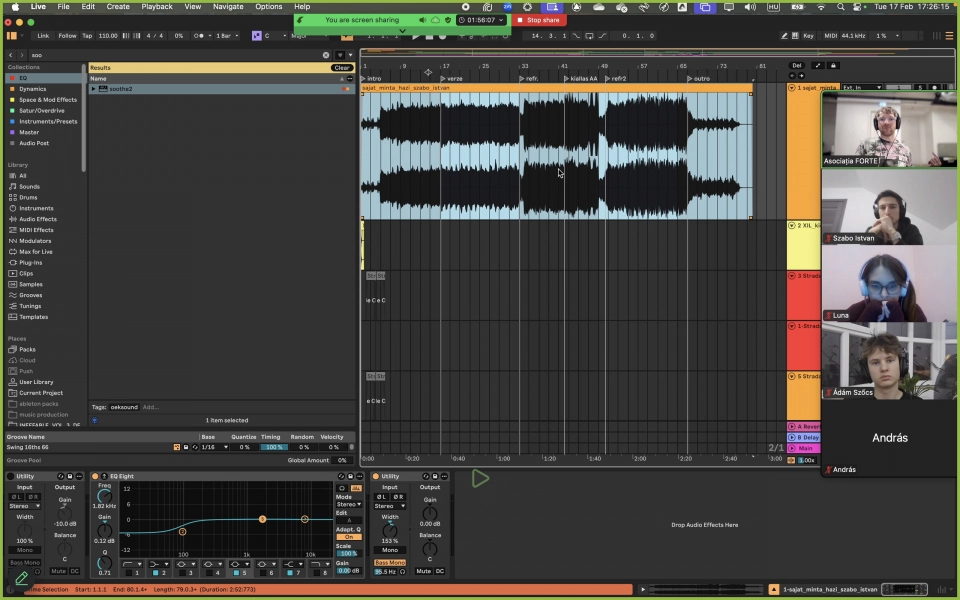Viewport: 960px width, 600px height.
Task: Click the lock envelopes icon
Action: coord(833,65)
